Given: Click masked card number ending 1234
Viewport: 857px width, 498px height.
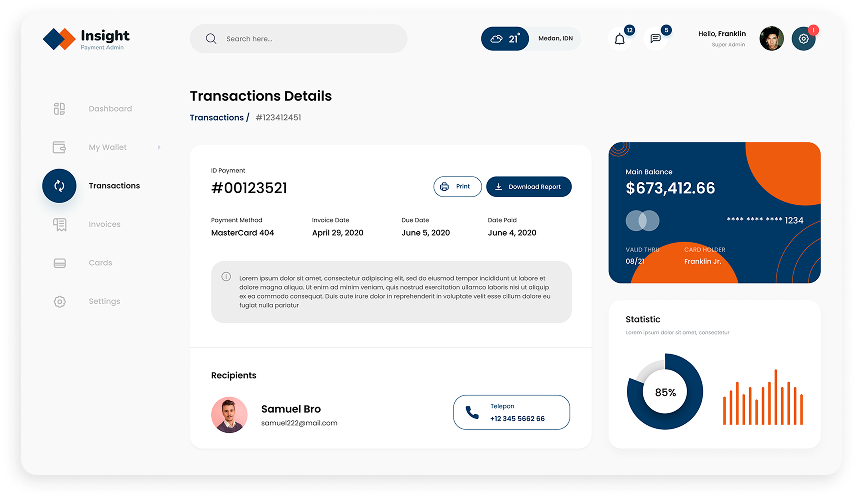Looking at the screenshot, I should [765, 220].
